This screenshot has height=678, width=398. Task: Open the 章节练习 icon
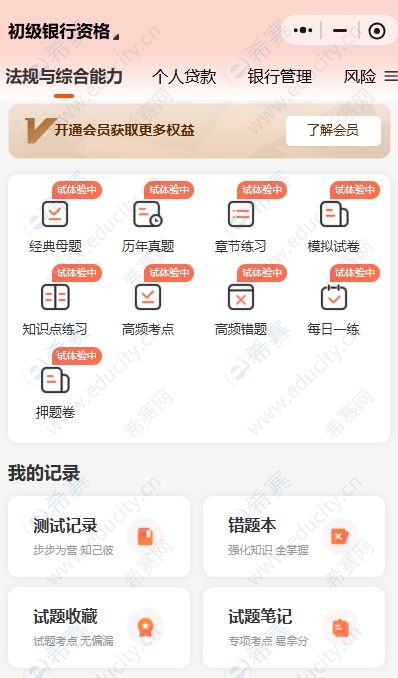click(x=241, y=214)
